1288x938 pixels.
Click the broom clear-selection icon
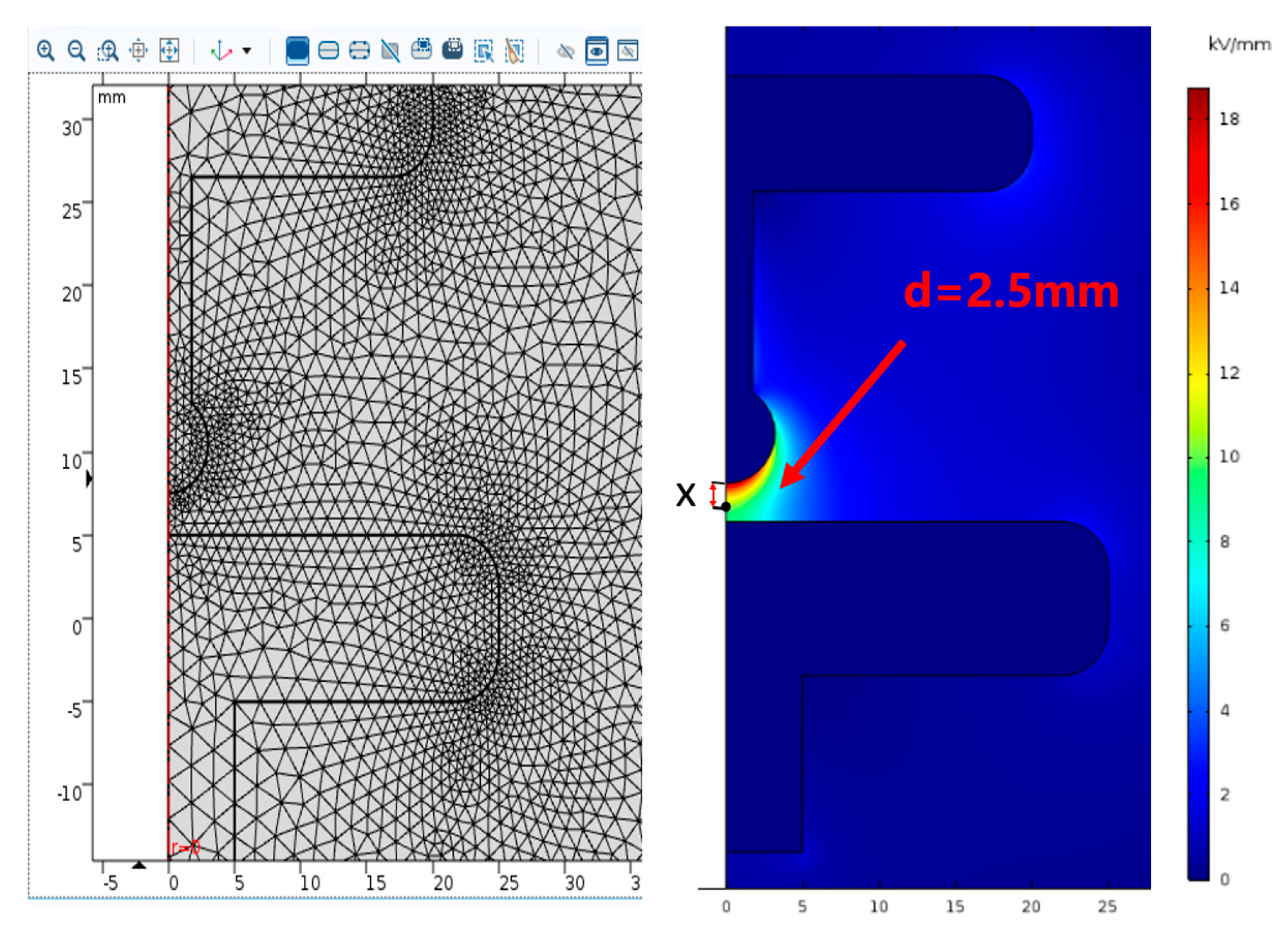point(514,50)
